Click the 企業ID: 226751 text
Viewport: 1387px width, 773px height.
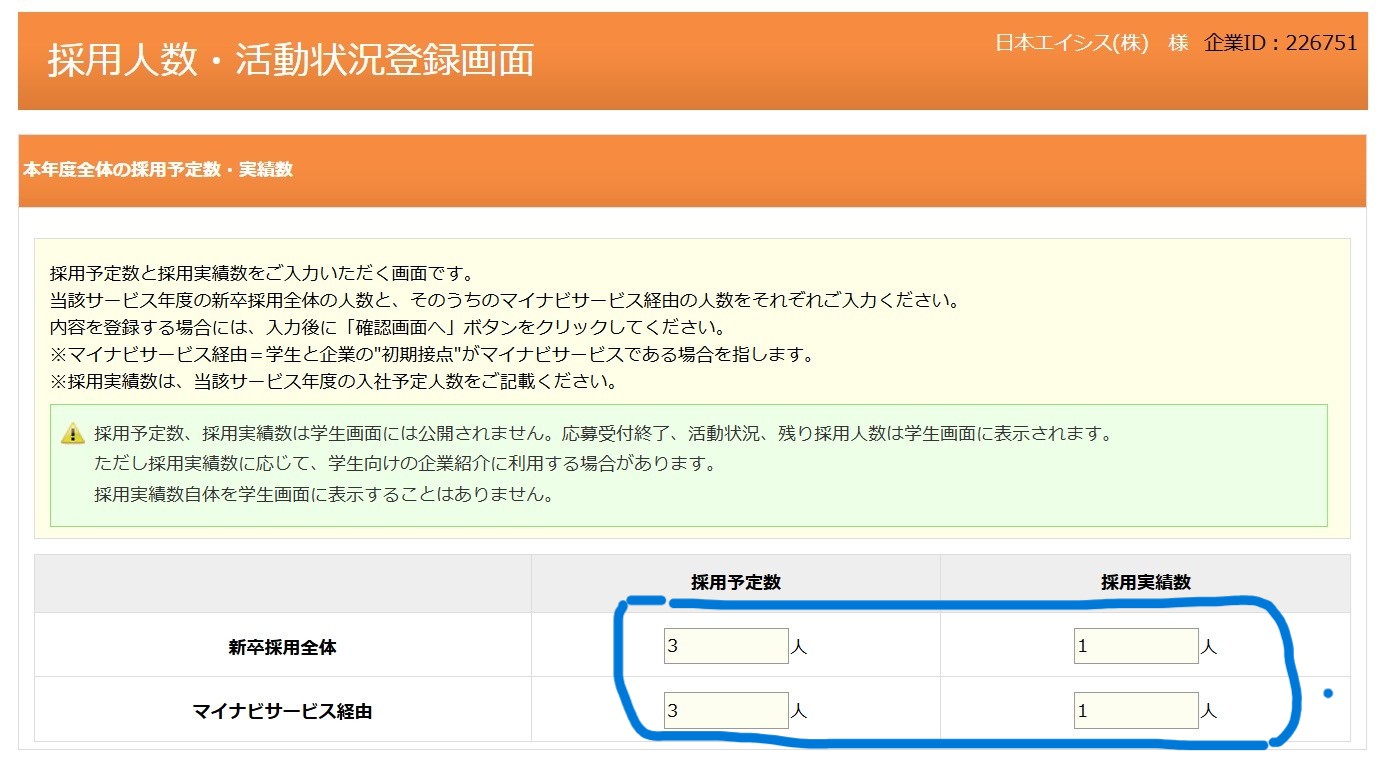tap(1281, 43)
